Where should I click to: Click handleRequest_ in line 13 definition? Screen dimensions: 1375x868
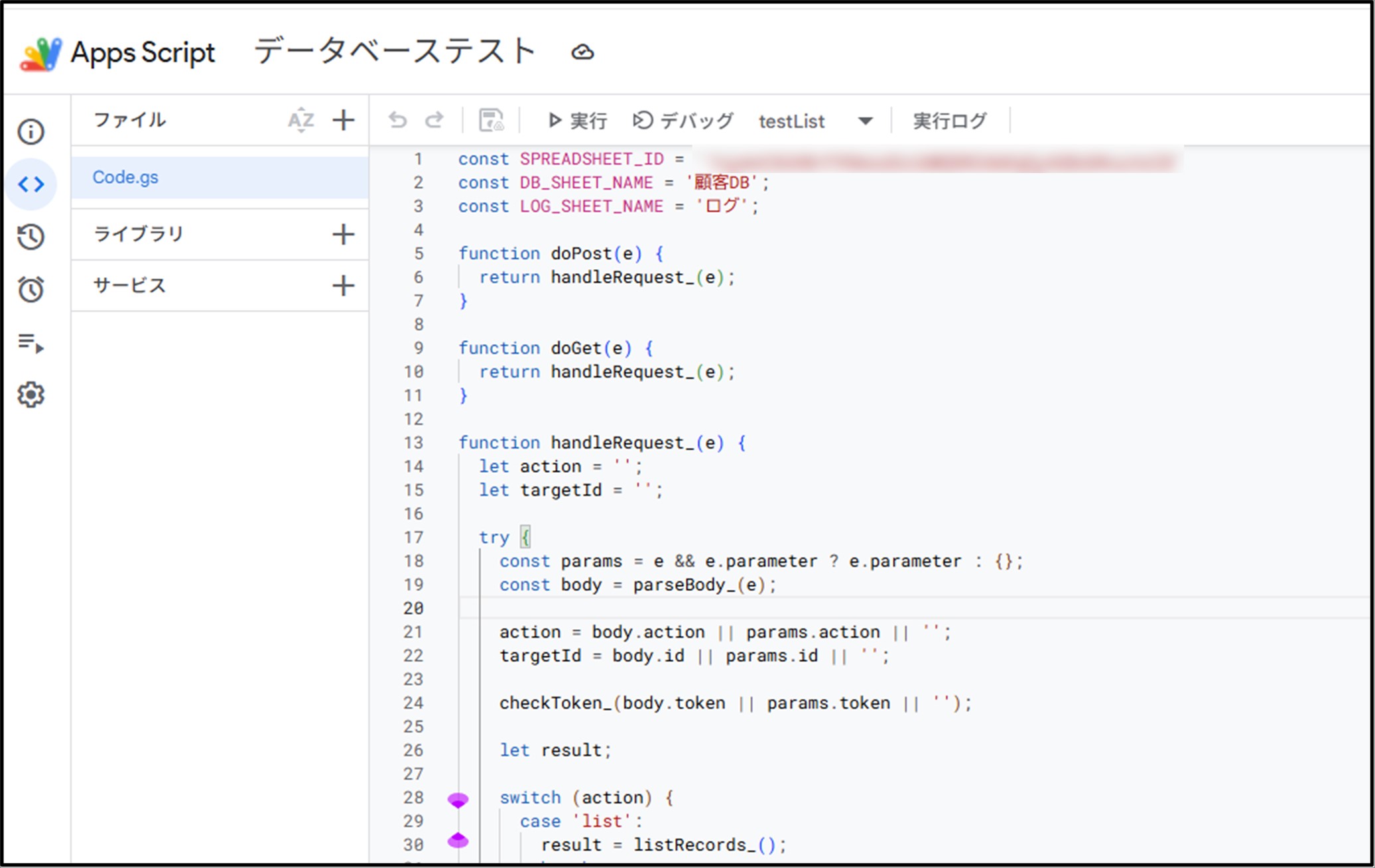pos(622,443)
